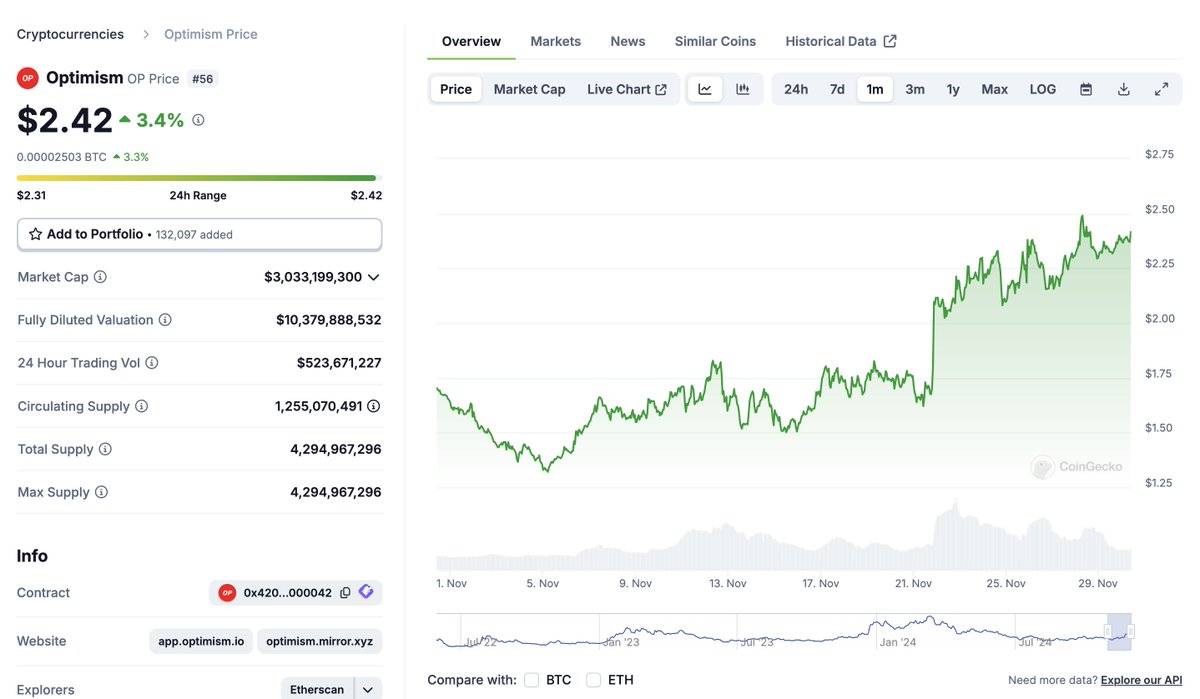Open Etherscan explorer link
The height and width of the screenshot is (699, 1200).
click(317, 690)
